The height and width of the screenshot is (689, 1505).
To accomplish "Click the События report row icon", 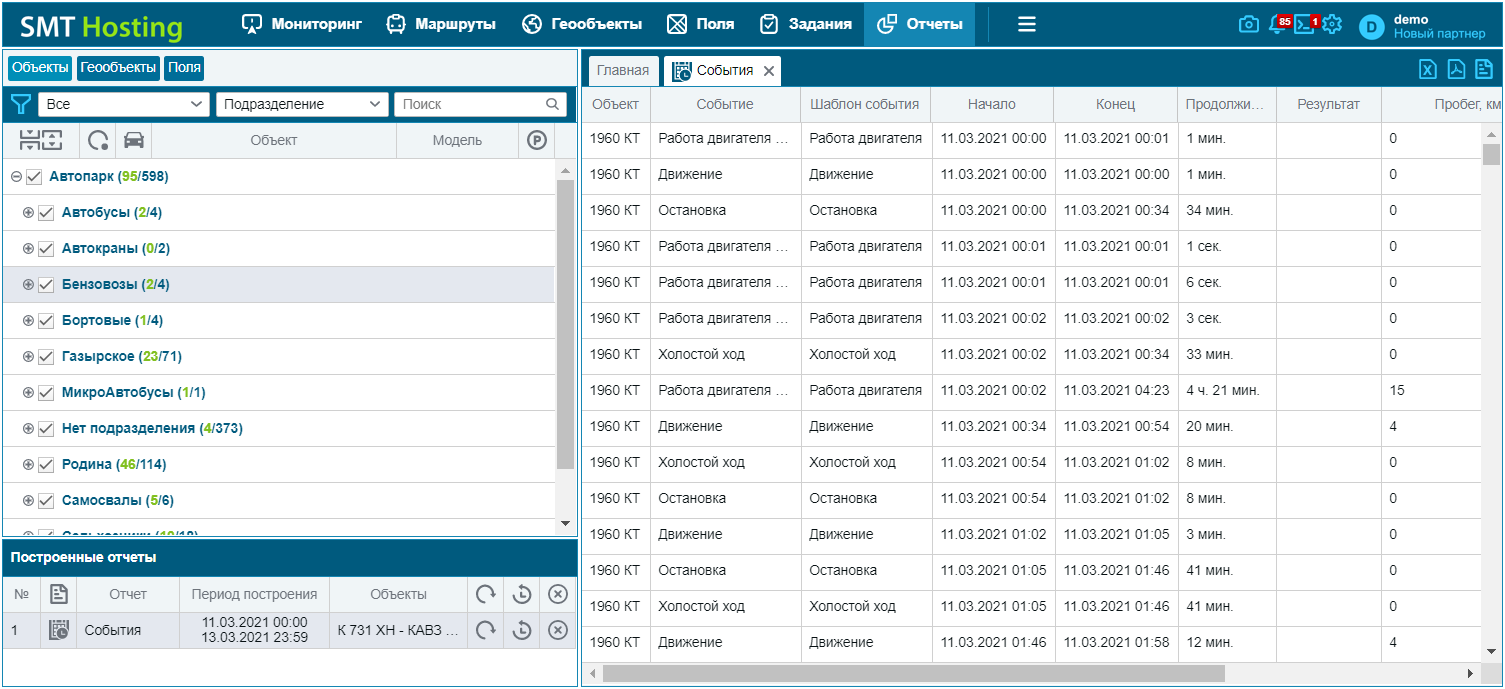I will (x=59, y=630).
